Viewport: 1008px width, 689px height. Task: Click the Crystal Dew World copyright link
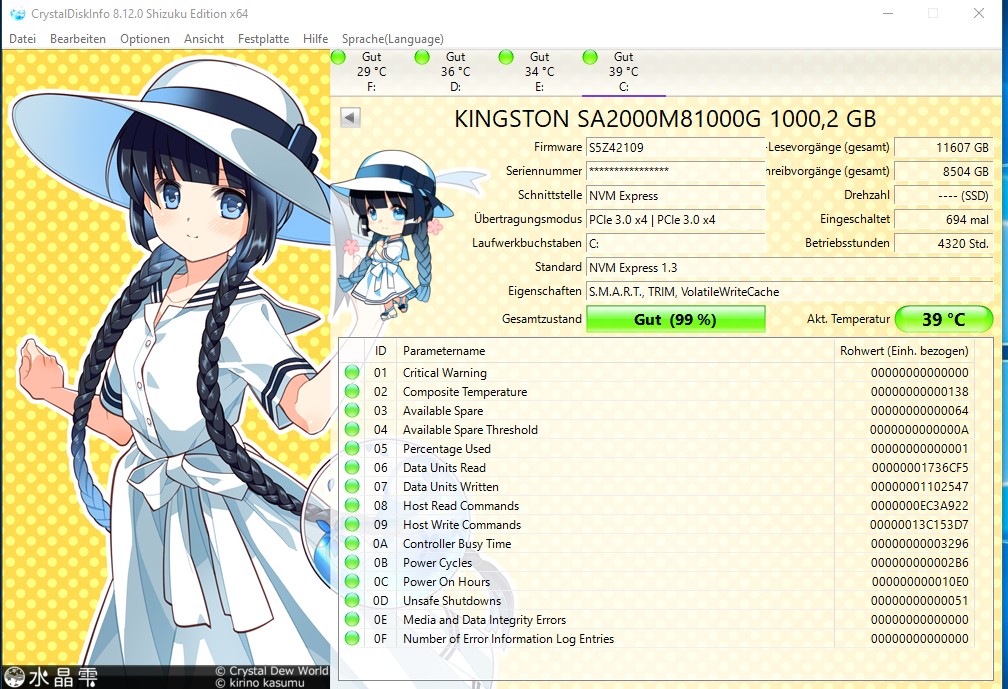click(x=272, y=670)
